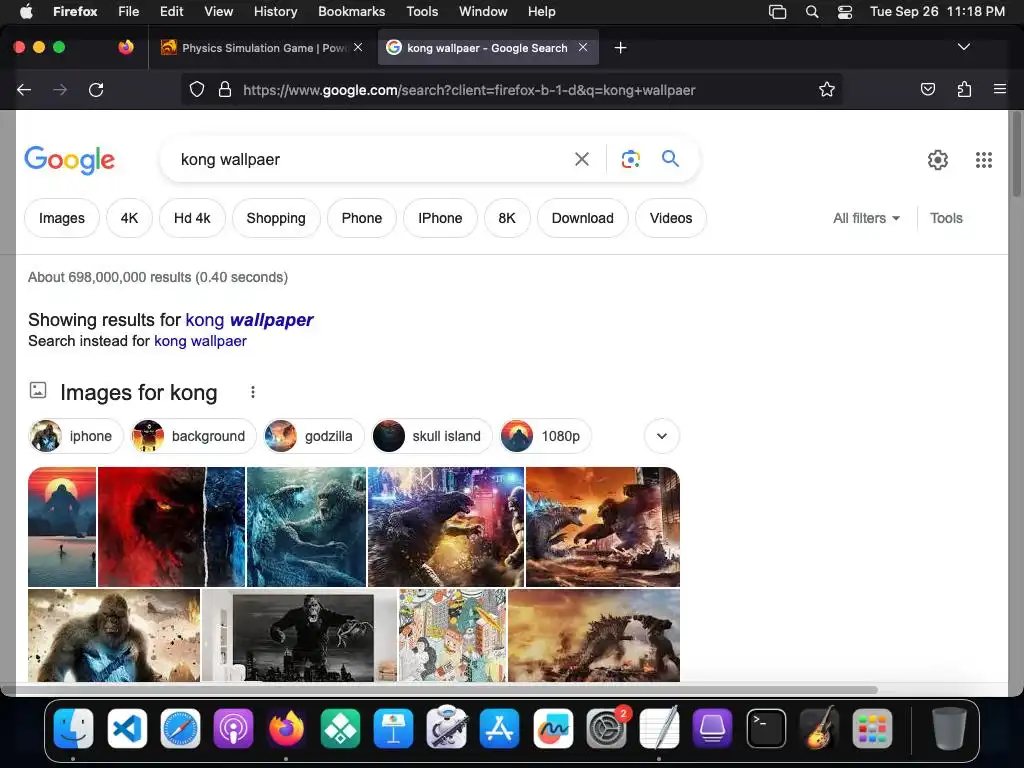The width and height of the screenshot is (1024, 768).
Task: Expand the All filters dropdown
Action: click(866, 218)
